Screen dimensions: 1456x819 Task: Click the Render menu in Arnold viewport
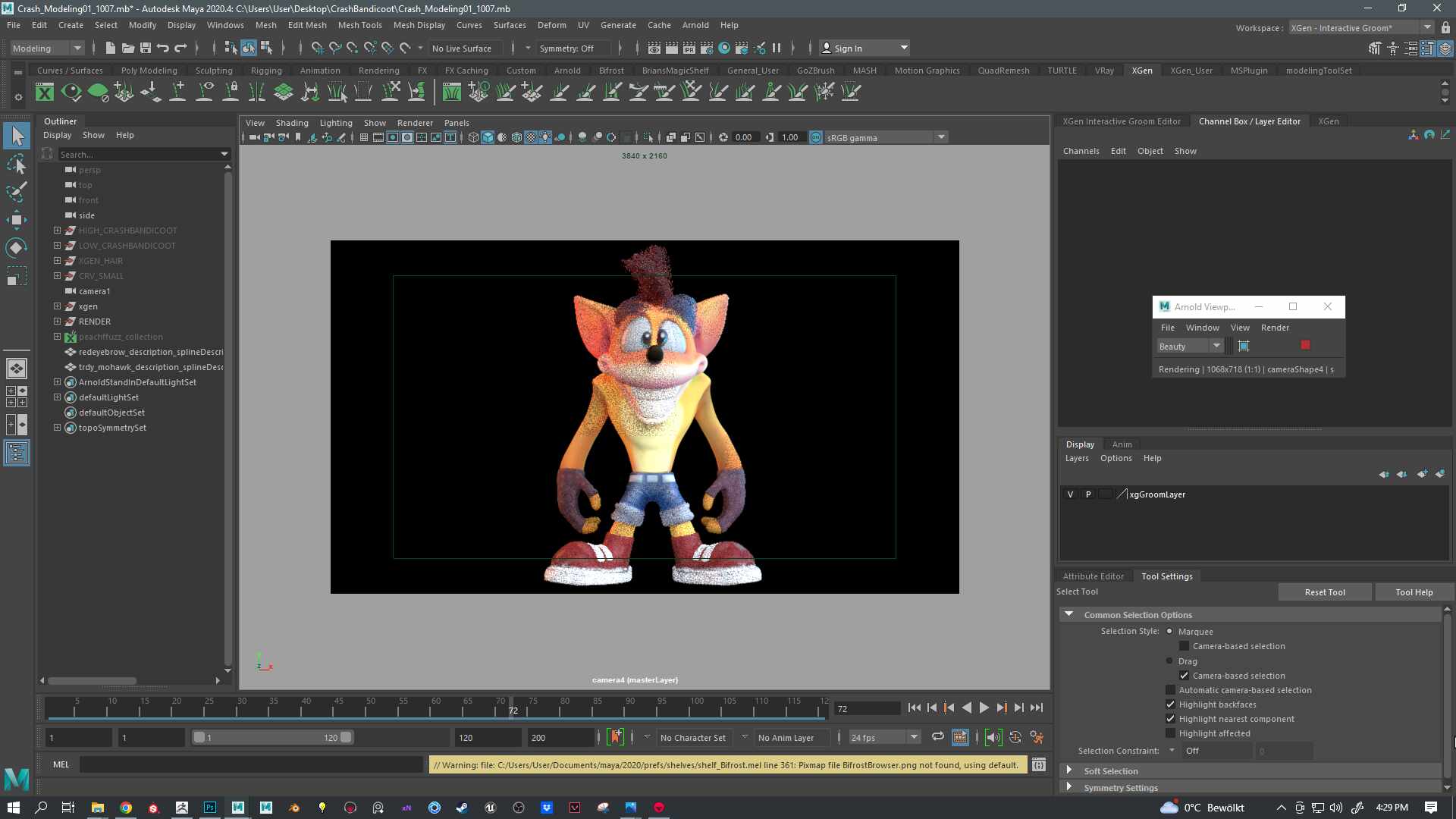pyautogui.click(x=1275, y=328)
